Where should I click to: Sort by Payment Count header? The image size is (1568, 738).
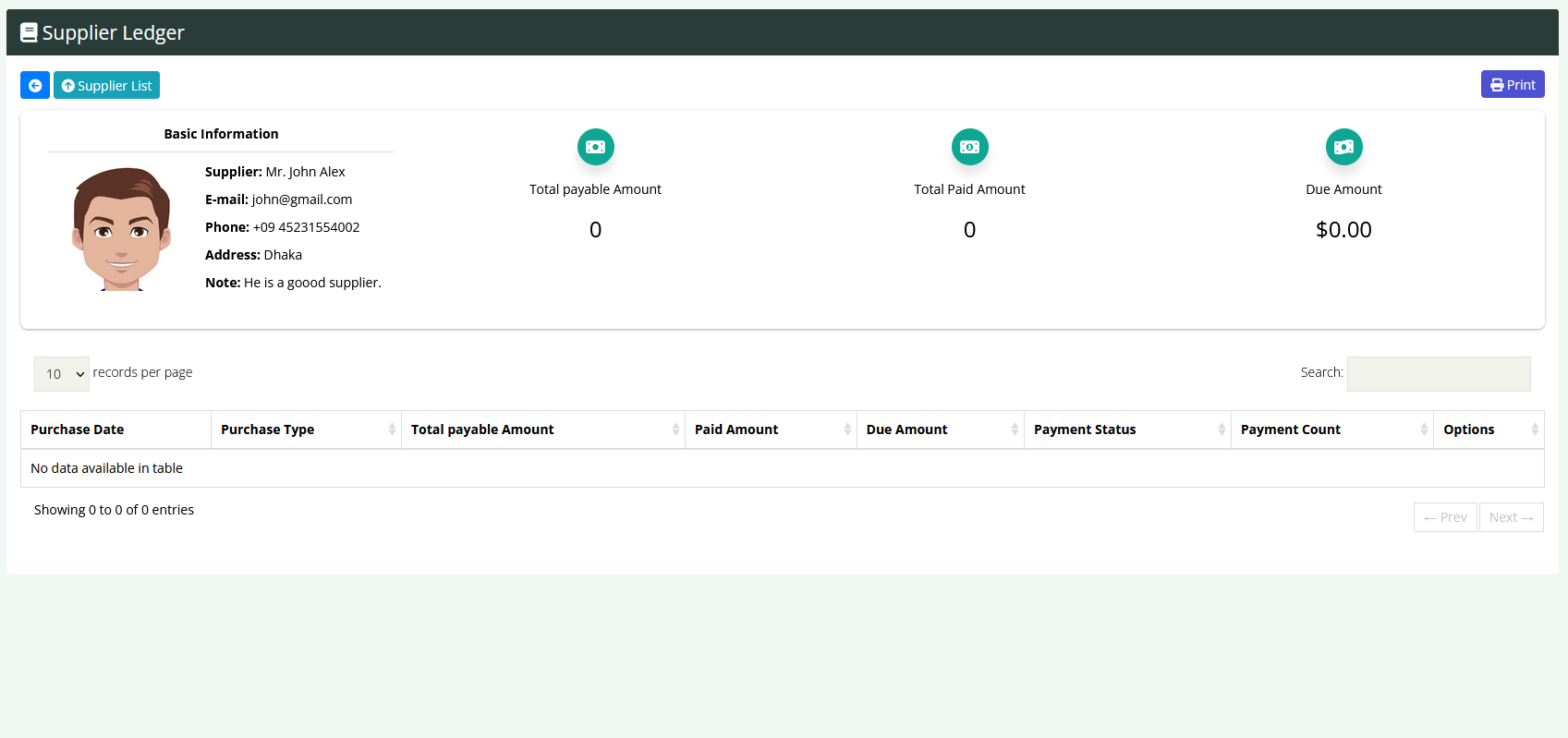click(1290, 429)
